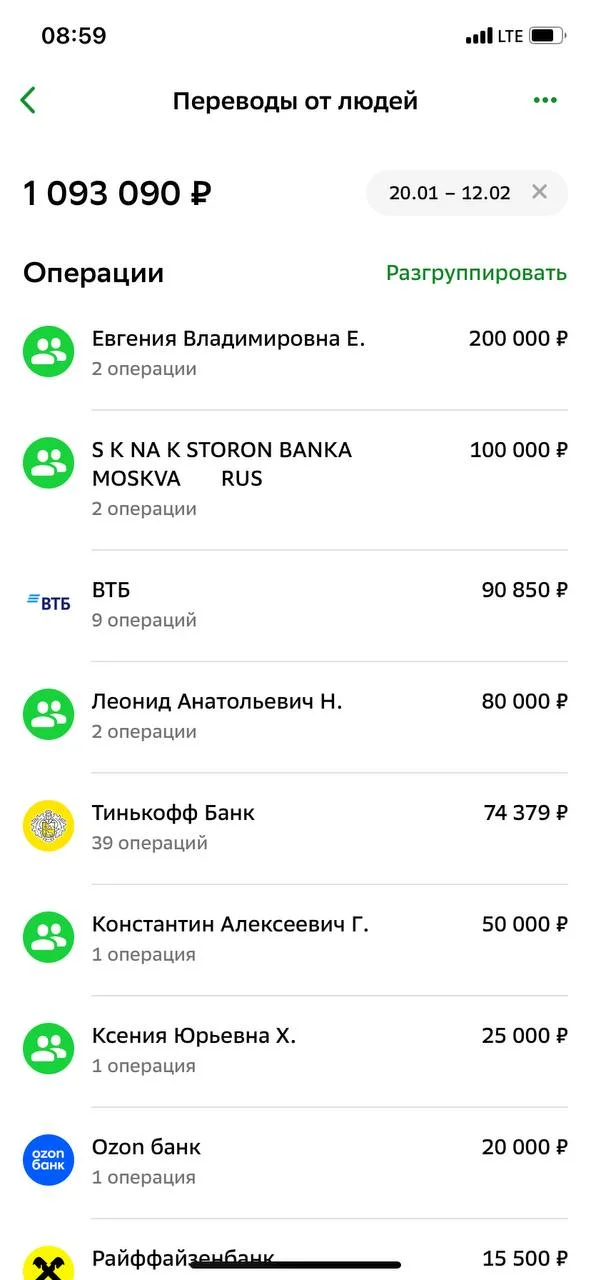
Task: Select the icon next to Ксения Юрьевна Х.
Action: [48, 1047]
